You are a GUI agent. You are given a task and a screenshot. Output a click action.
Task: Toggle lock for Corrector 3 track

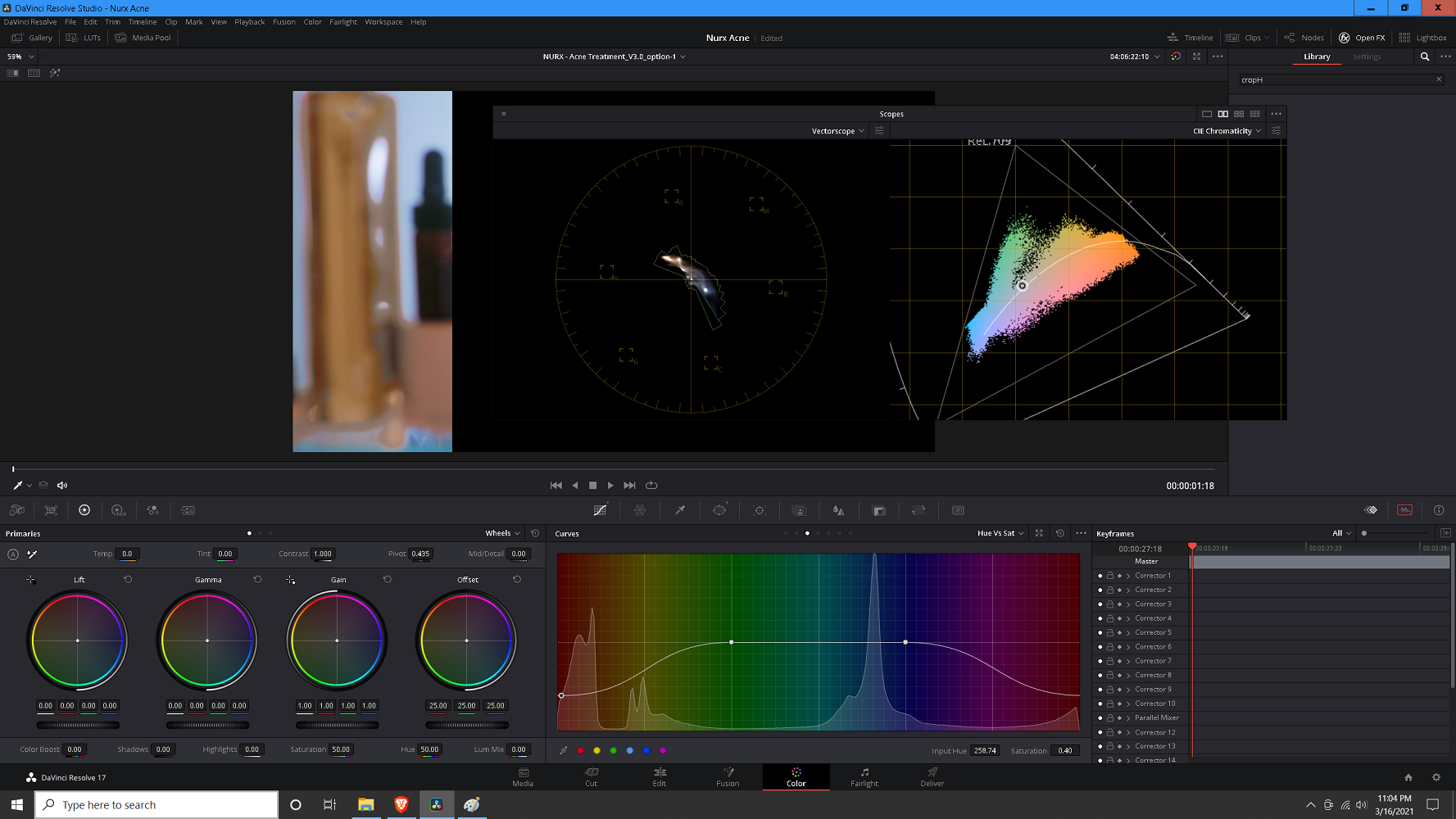pyautogui.click(x=1110, y=604)
